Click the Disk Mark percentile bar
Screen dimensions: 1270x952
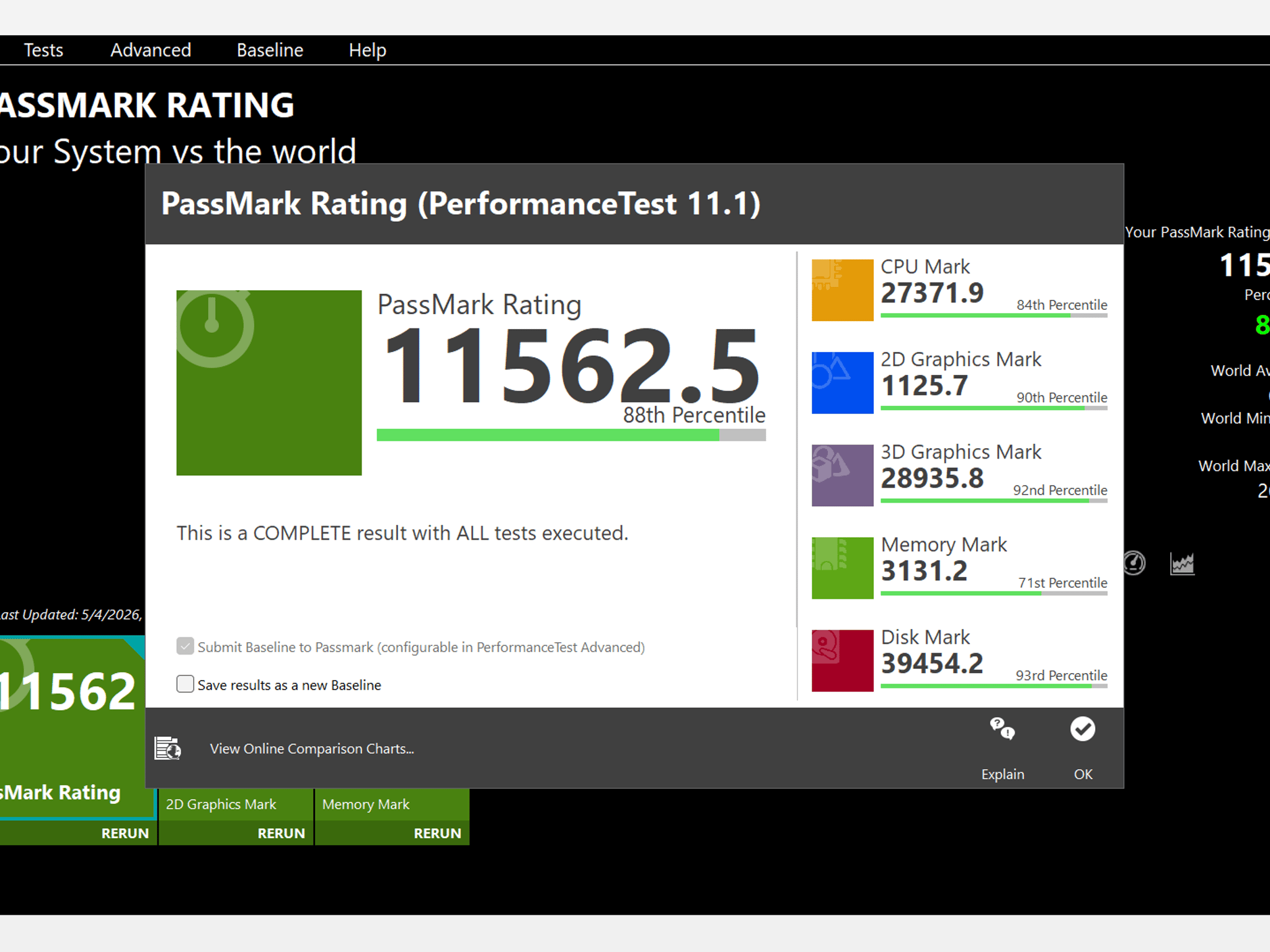[x=993, y=686]
